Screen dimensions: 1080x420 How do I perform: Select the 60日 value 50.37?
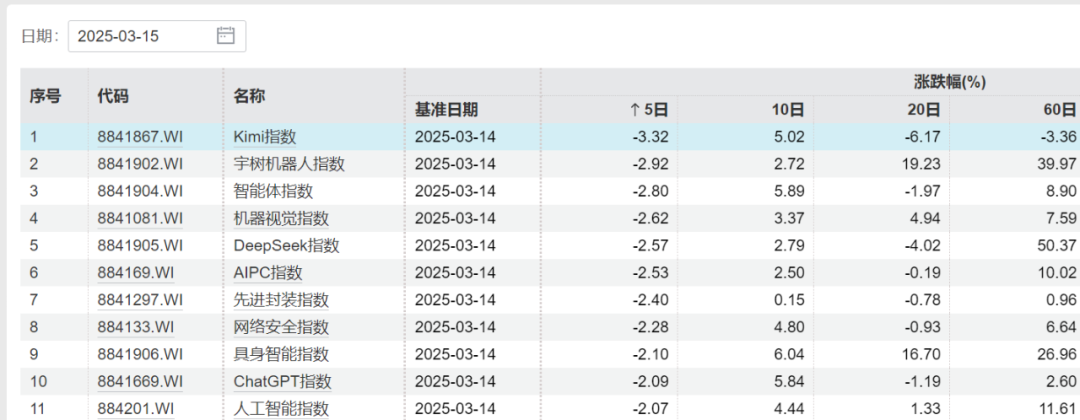(1059, 246)
